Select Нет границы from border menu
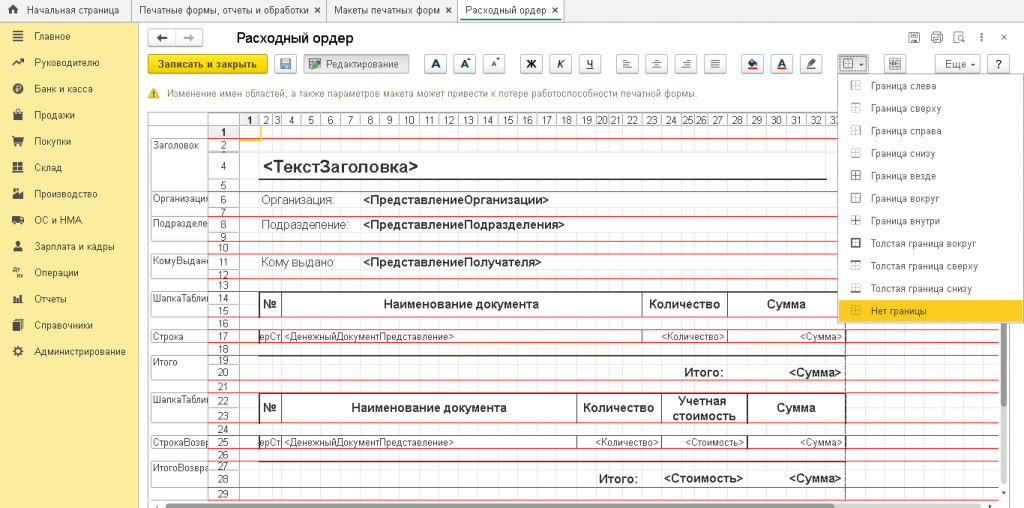1024x508 pixels. (x=898, y=311)
